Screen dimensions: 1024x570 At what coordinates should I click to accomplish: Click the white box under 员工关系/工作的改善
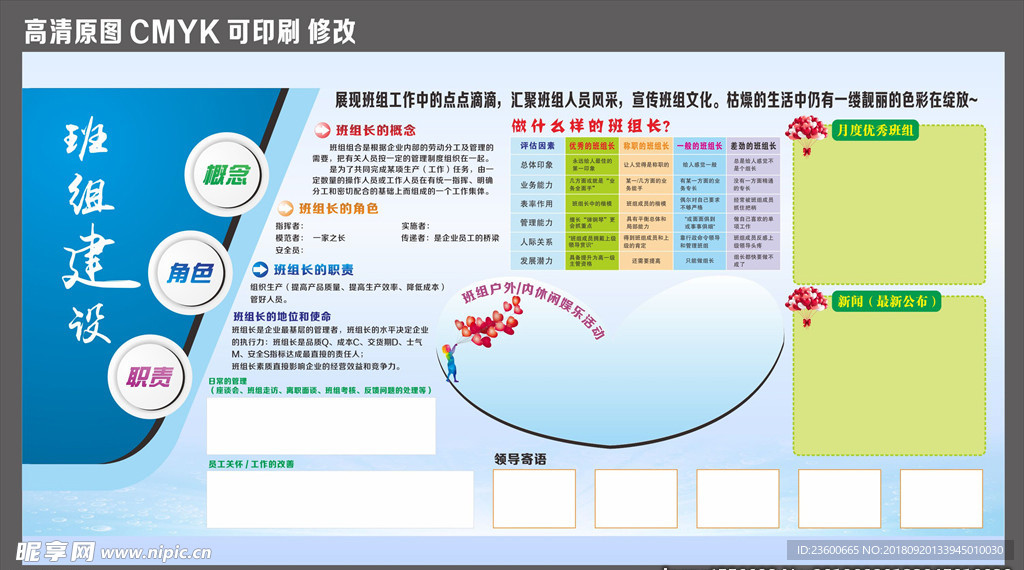[340, 499]
